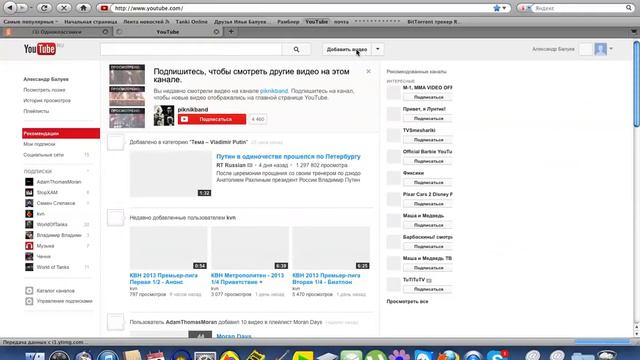Bookmark the page with the star icon

pyautogui.click(x=496, y=8)
